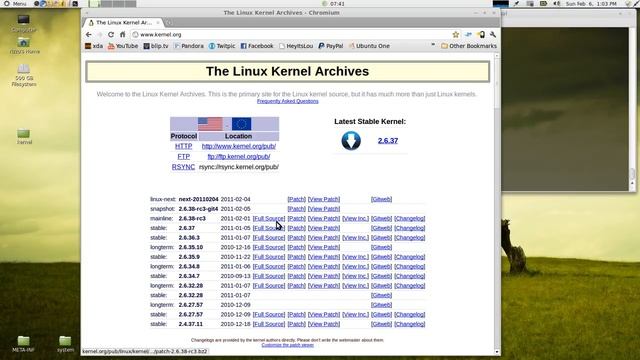Screen dimensions: 640x360
Task: Click Patch for longterm 2.6.34.8
Action: point(296,267)
